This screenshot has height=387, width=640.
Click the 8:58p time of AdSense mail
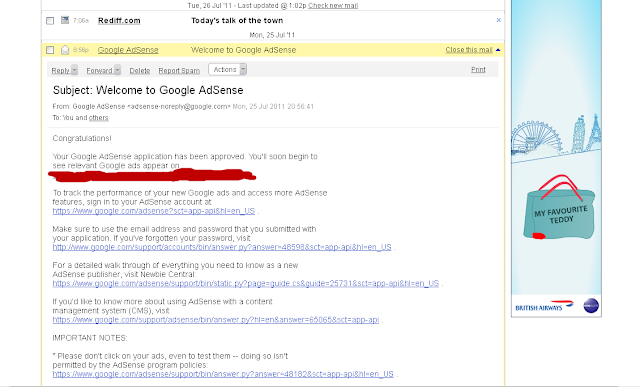pyautogui.click(x=81, y=50)
